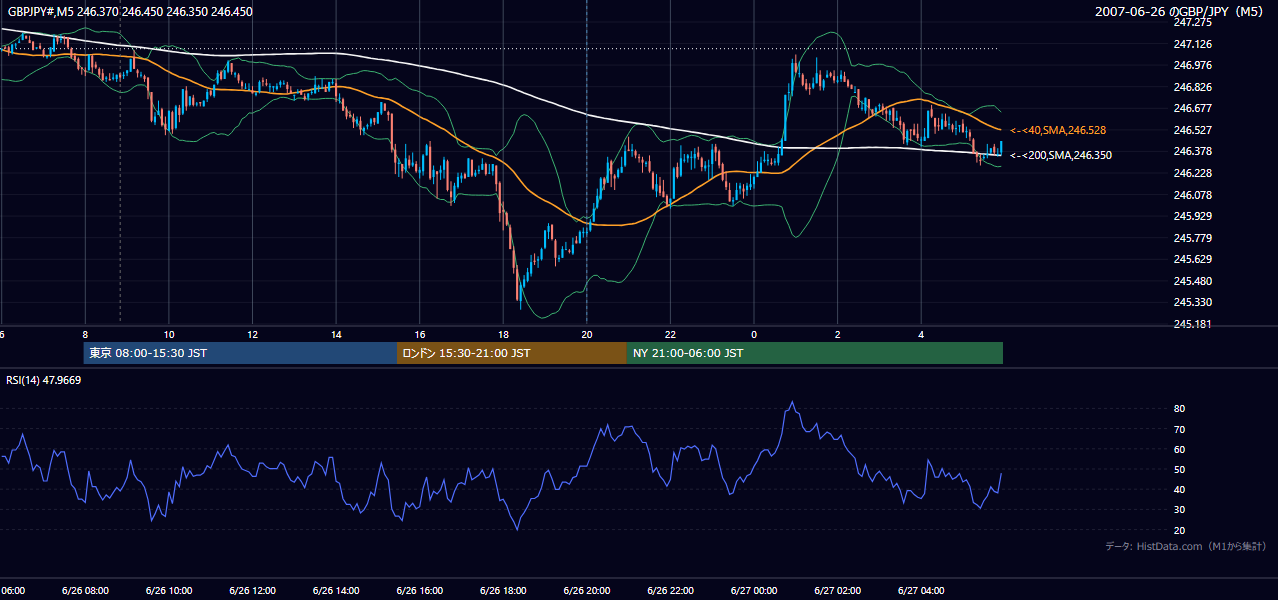Image resolution: width=1278 pixels, height=600 pixels.
Task: Click the '6/26 22:00' bottom timestamp
Action: 670,591
